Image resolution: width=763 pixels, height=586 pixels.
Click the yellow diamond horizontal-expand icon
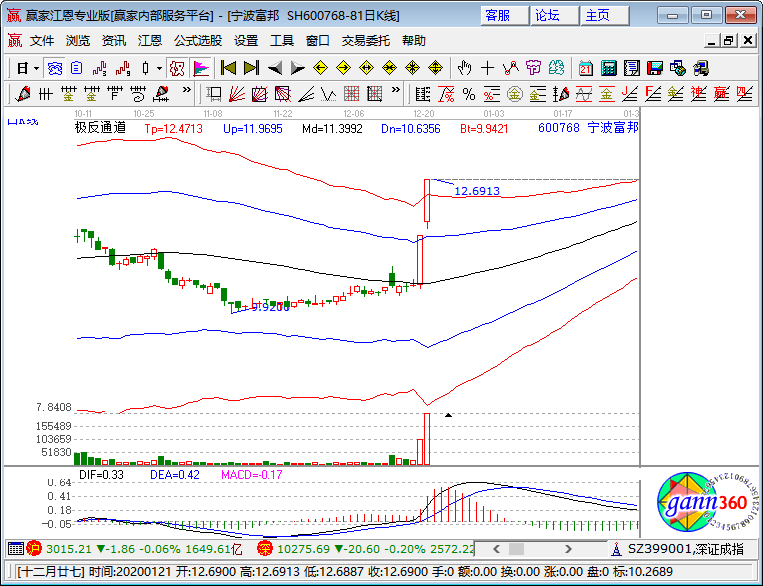366,68
